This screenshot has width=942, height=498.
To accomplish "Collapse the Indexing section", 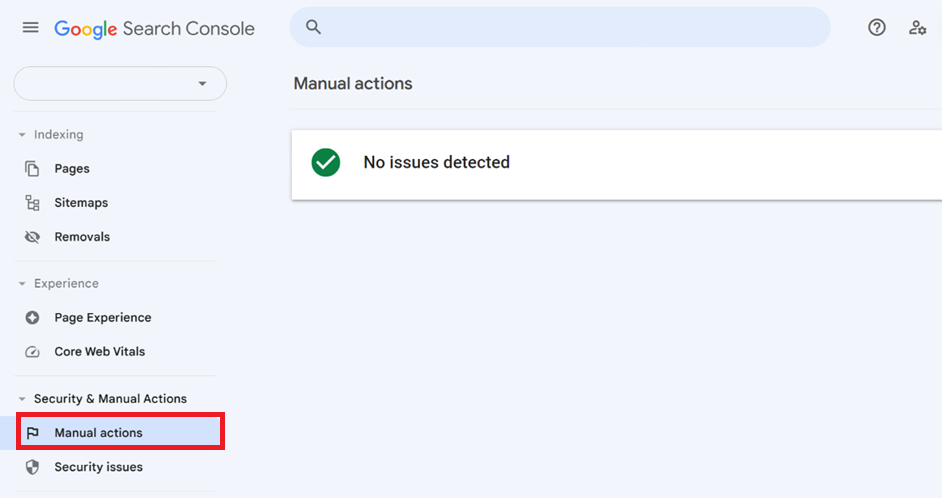I will coord(22,135).
